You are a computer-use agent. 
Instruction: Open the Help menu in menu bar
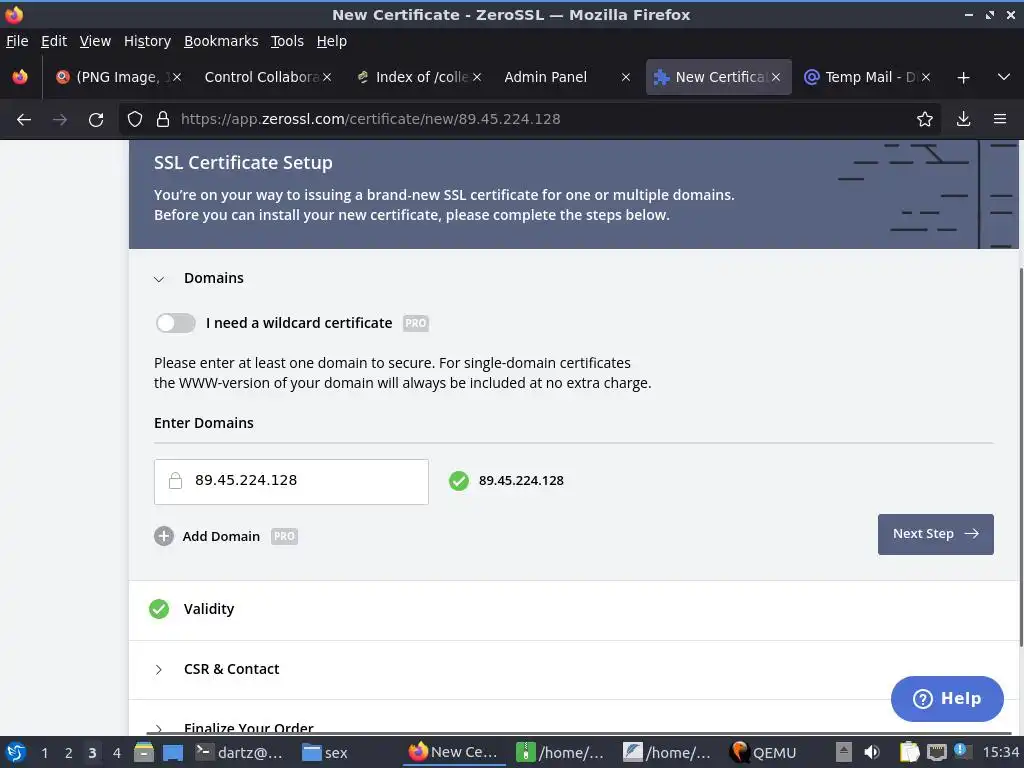click(332, 41)
